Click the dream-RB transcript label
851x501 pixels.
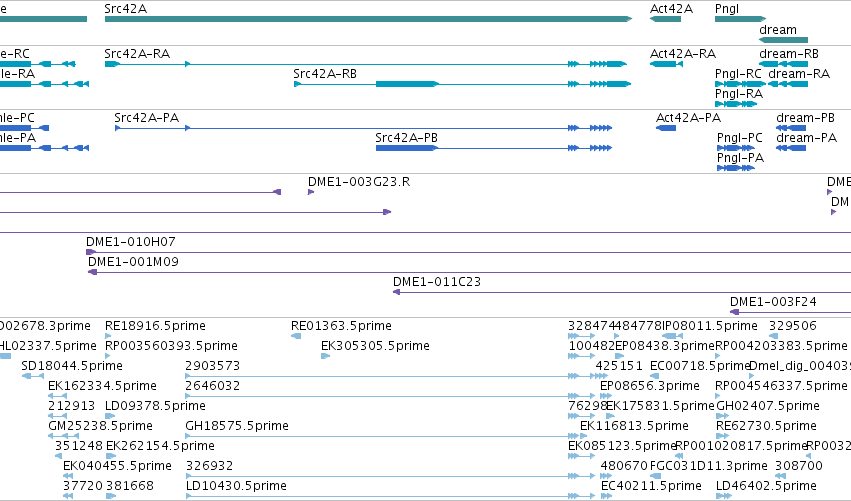pos(789,54)
